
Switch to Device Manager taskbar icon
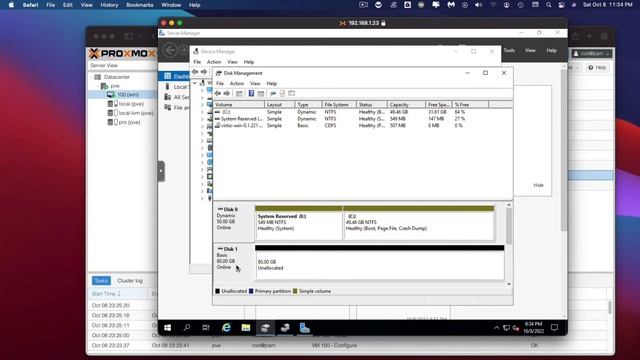(285, 328)
